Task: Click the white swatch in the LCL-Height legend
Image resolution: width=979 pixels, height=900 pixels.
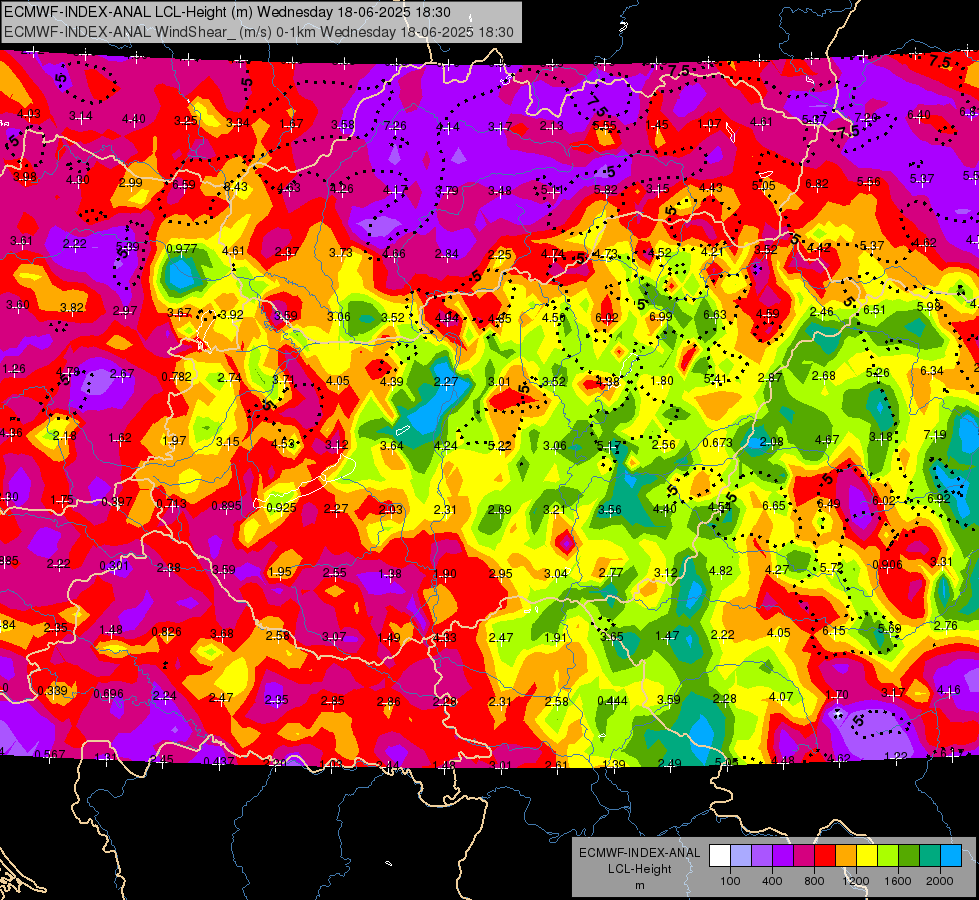Action: (720, 856)
